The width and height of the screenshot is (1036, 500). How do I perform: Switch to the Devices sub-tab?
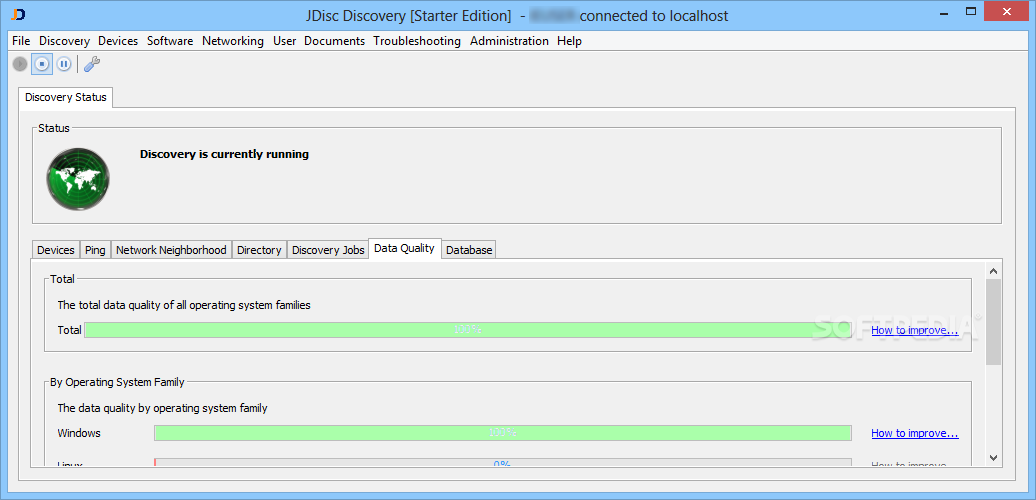tap(56, 250)
